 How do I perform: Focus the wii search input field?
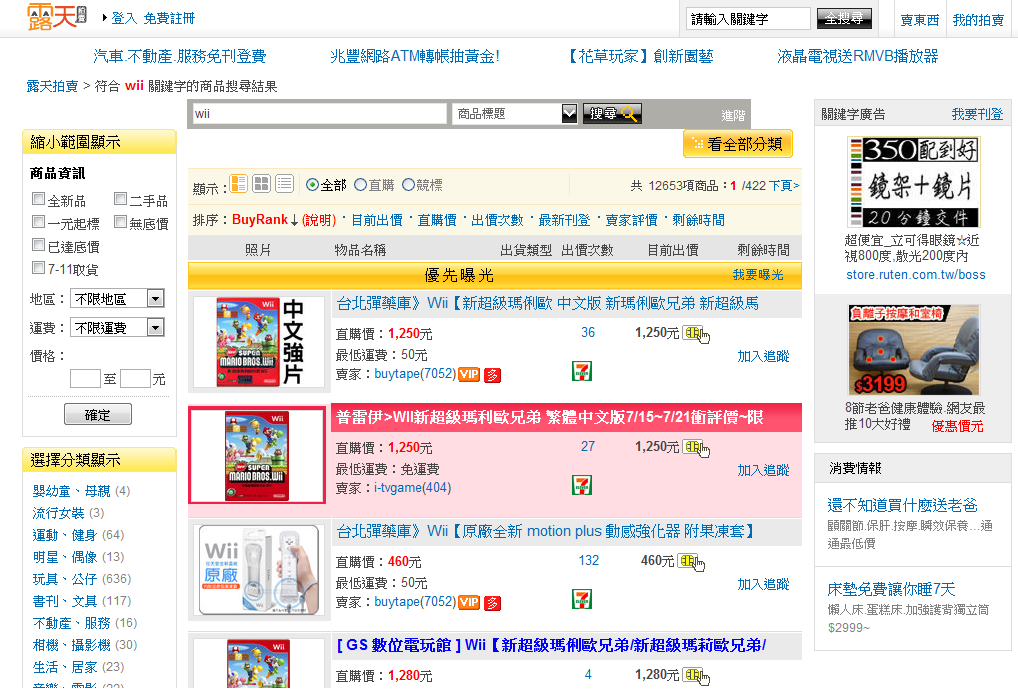(319, 114)
